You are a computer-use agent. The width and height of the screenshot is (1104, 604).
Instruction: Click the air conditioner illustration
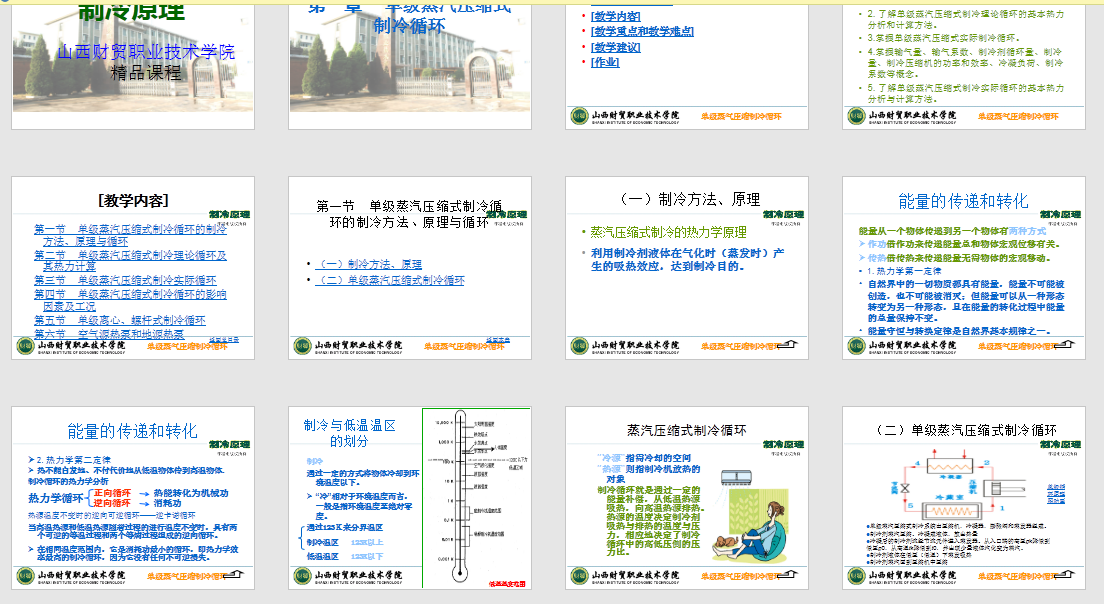coord(736,479)
